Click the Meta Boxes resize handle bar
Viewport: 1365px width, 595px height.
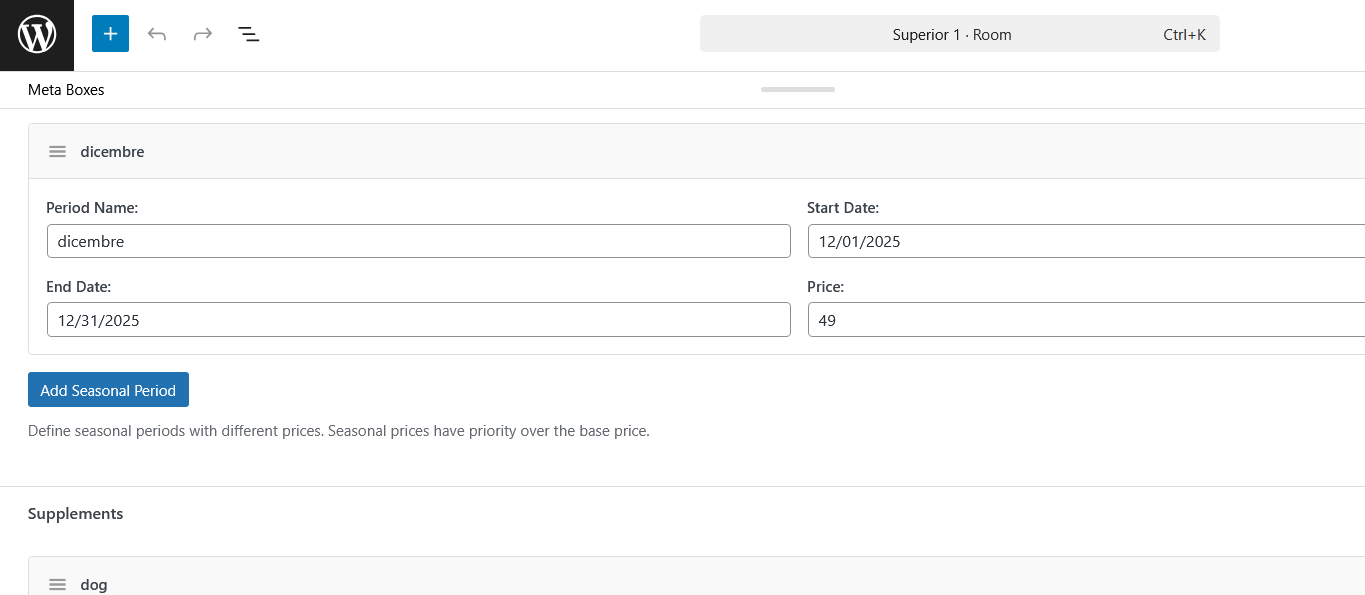(798, 89)
